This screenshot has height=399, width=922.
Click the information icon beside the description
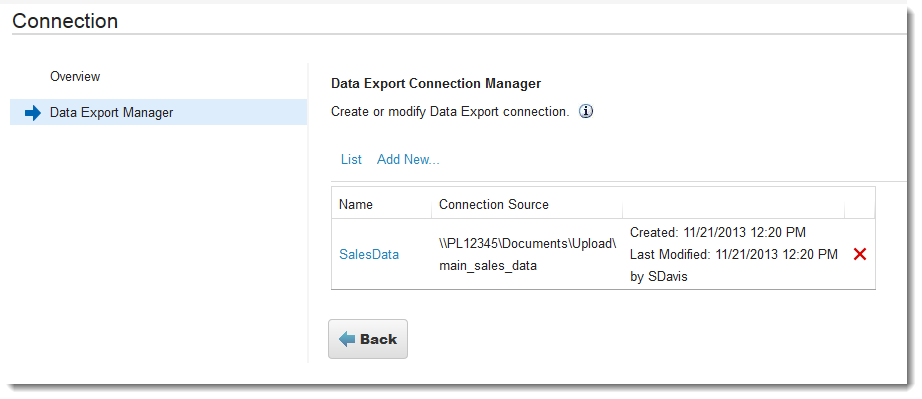tap(586, 112)
